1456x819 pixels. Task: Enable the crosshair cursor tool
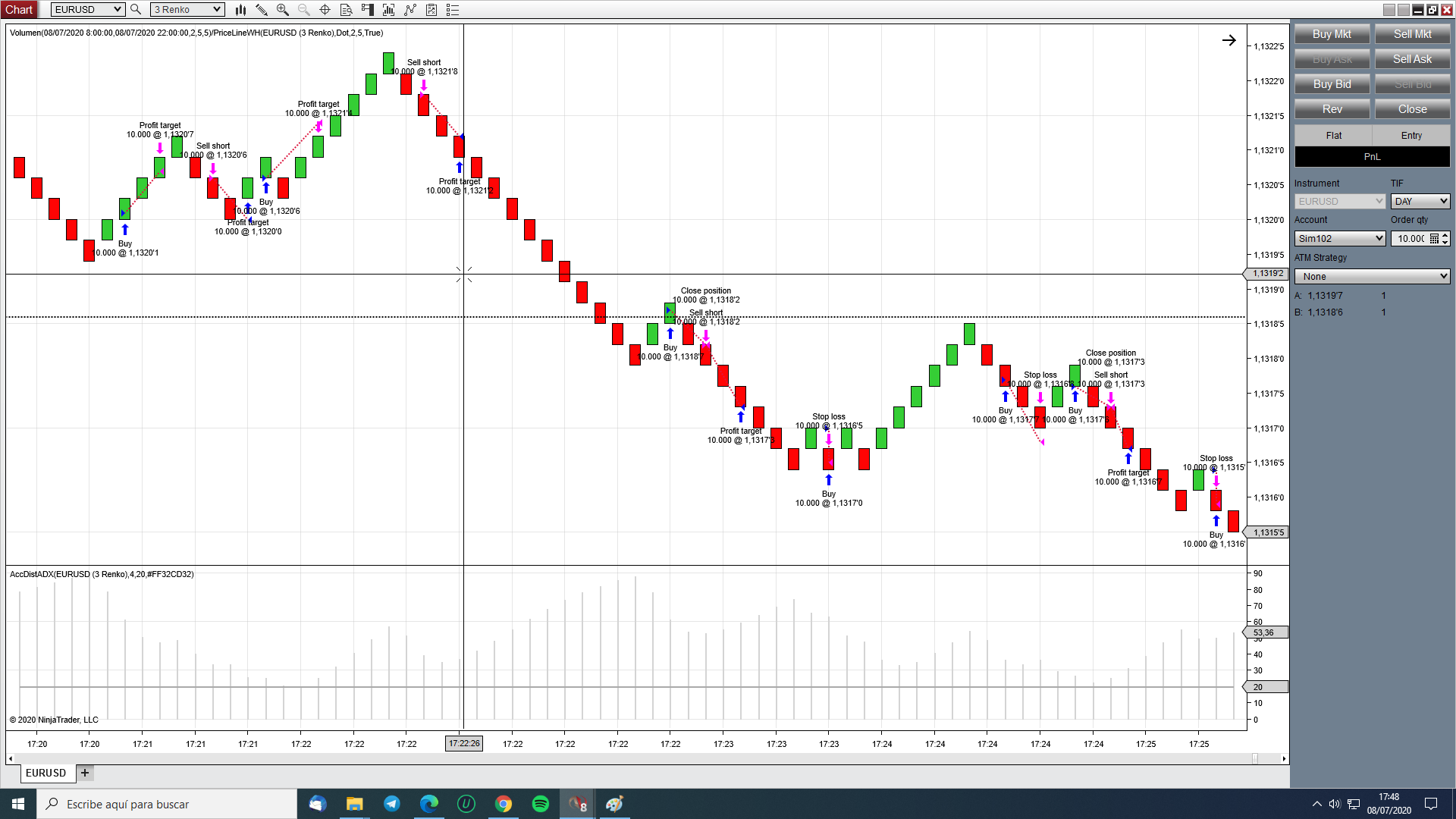[x=325, y=10]
